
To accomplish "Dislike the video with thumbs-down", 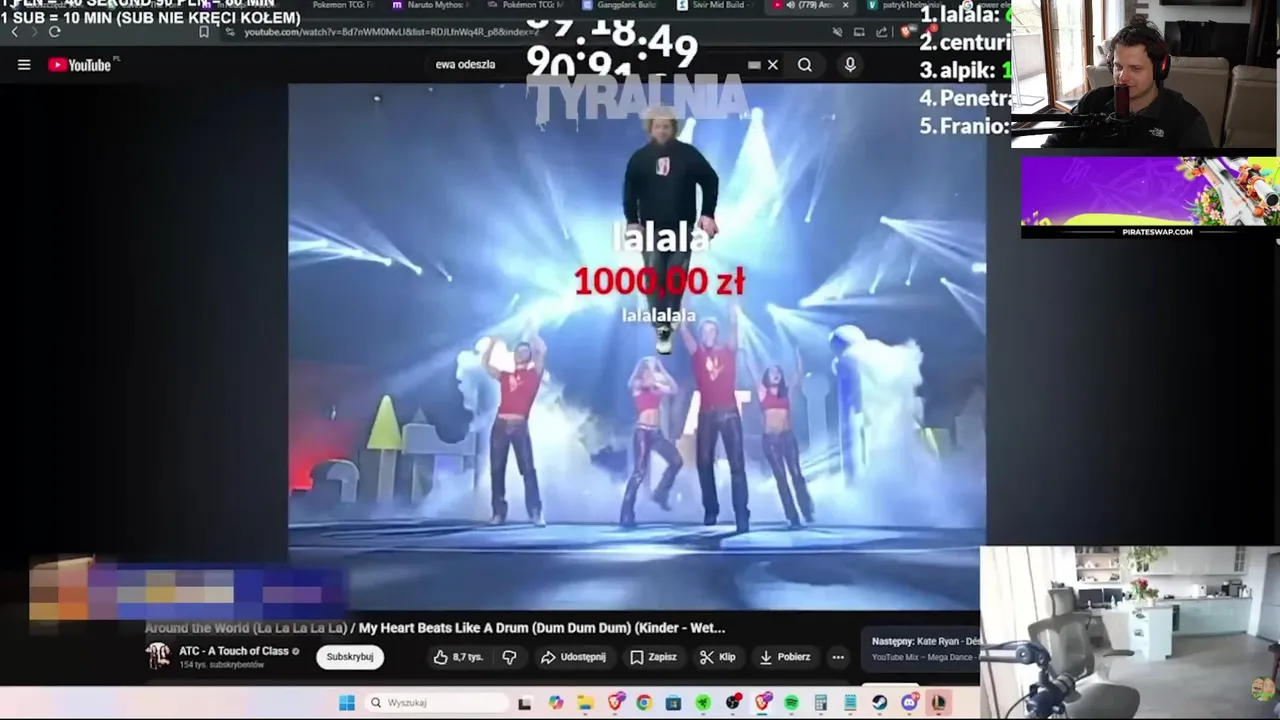I will pyautogui.click(x=509, y=657).
